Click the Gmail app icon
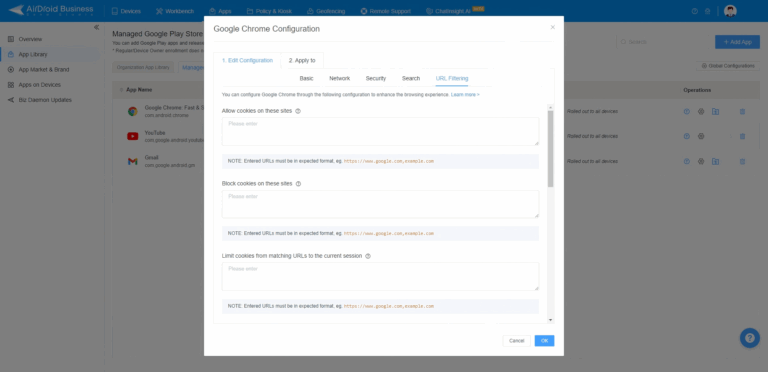 point(133,161)
